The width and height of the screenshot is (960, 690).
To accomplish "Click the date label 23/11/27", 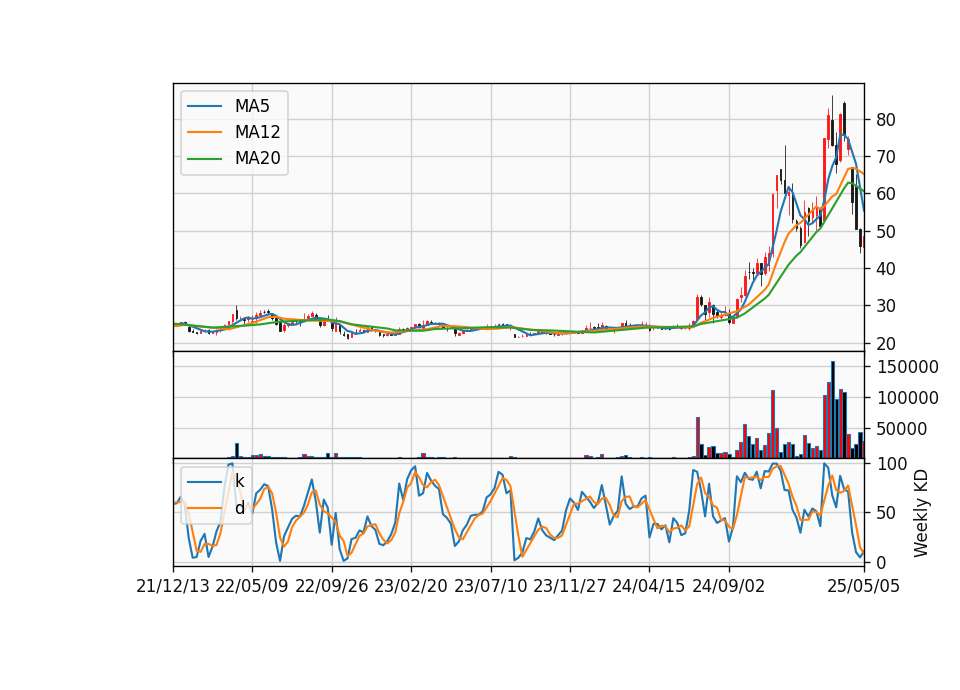I will click(570, 586).
